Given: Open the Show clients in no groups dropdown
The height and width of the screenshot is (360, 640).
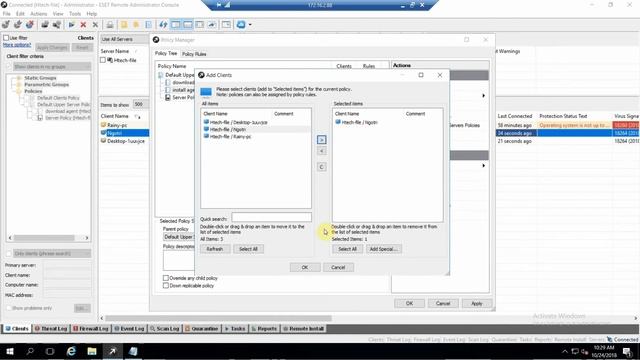Looking at the screenshot, I should tap(52, 66).
